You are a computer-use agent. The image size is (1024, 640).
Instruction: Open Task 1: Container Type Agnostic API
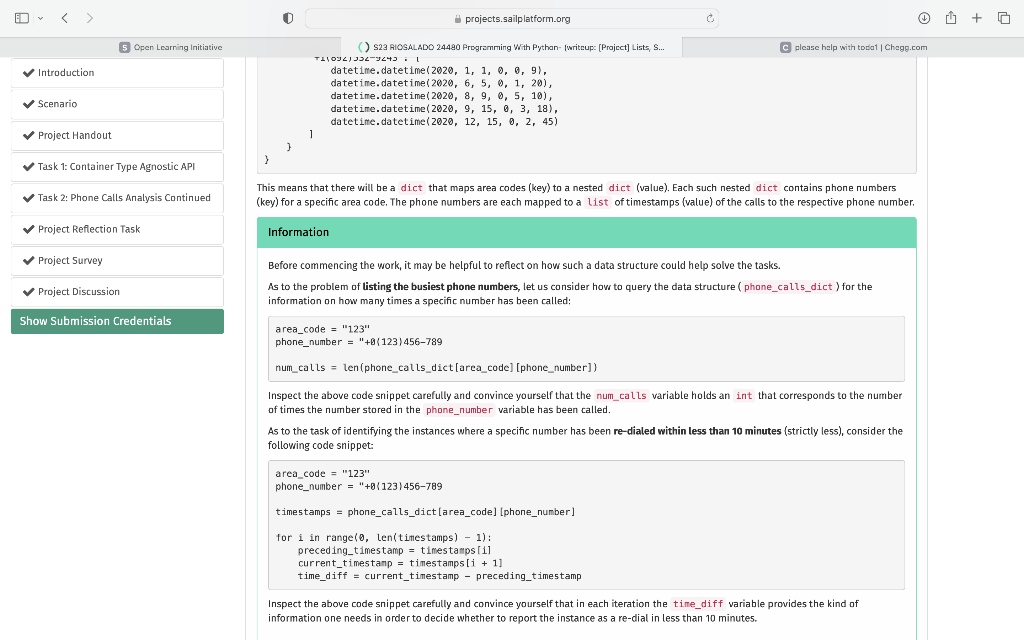click(x=117, y=166)
